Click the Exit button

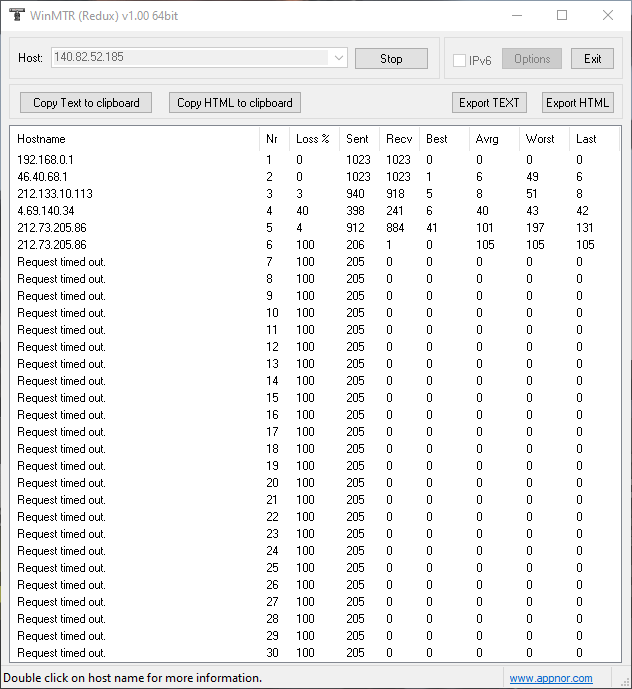[592, 58]
